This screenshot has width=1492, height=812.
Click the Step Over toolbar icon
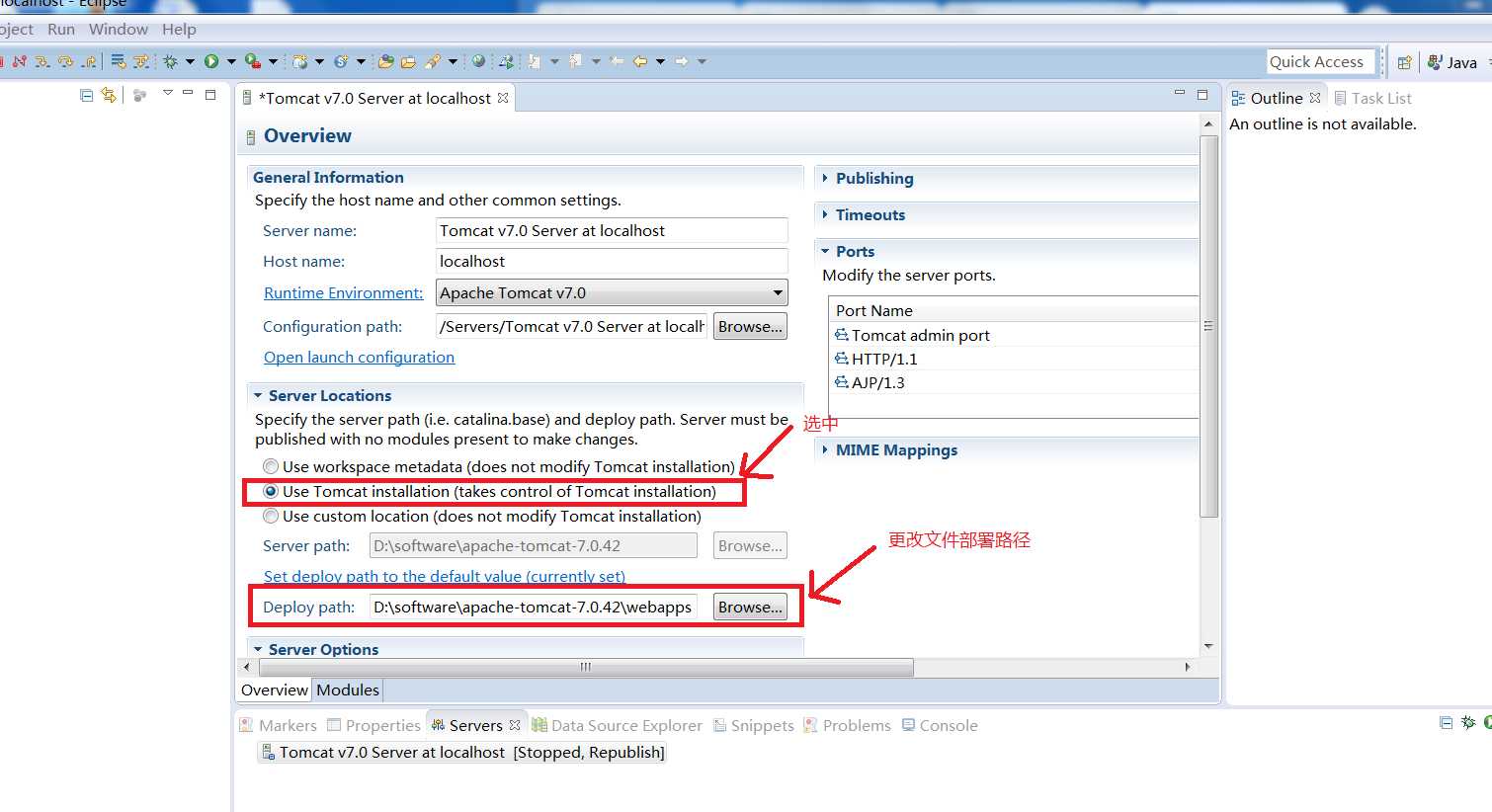point(65,61)
